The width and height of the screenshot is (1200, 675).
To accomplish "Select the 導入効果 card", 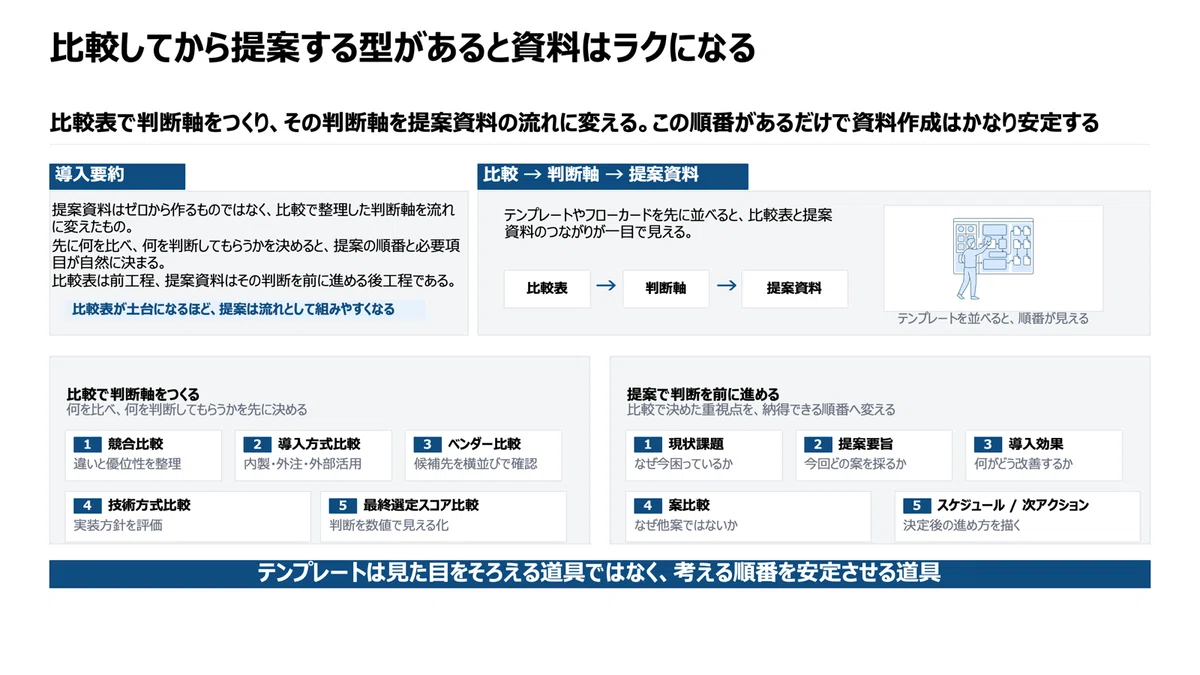I will pyautogui.click(x=1044, y=454).
